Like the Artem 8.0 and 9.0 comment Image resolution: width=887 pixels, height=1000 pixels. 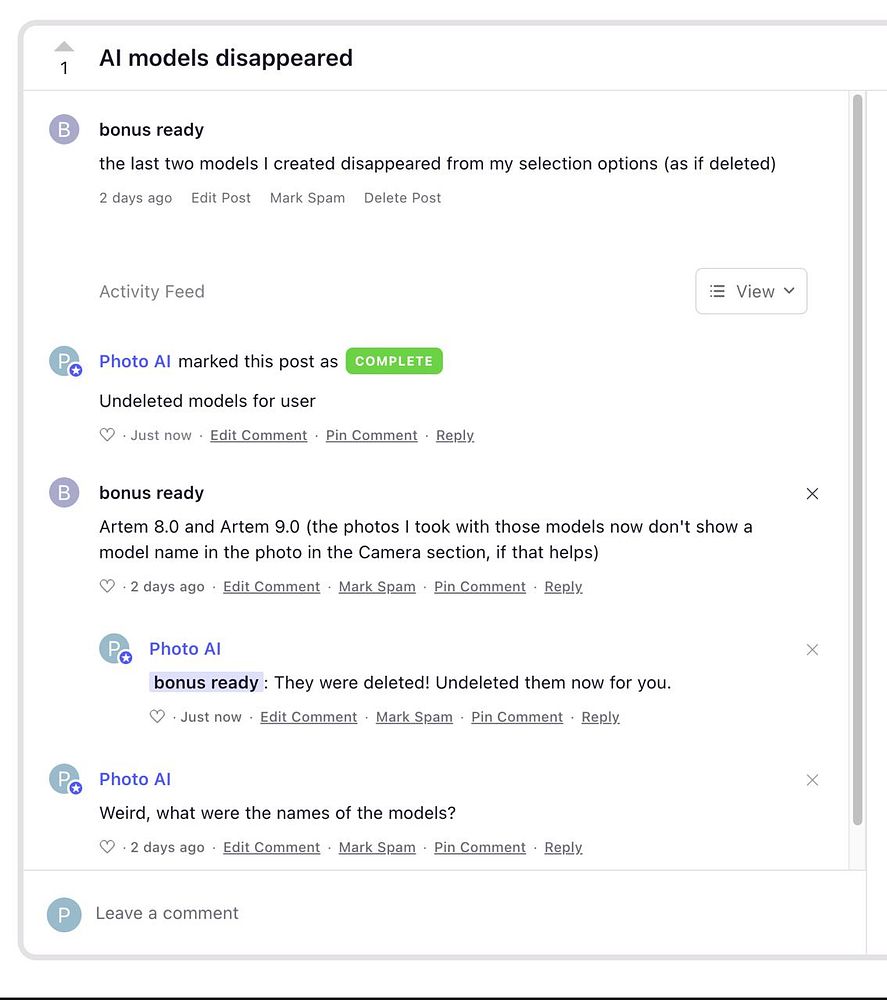click(107, 587)
